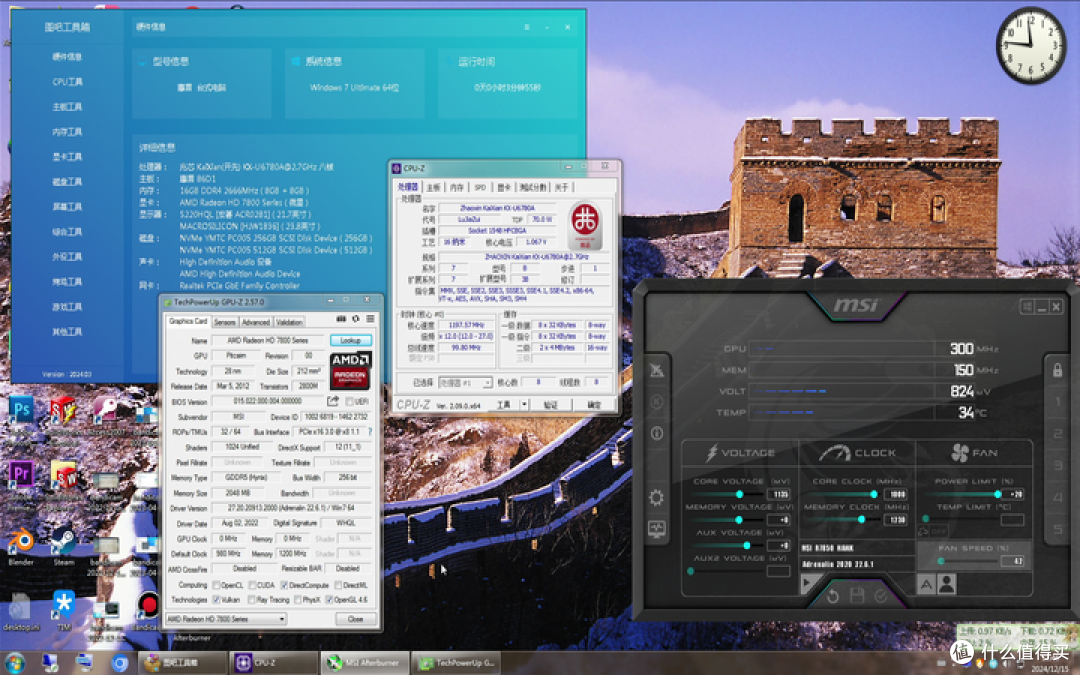Image resolution: width=1080 pixels, height=675 pixels.
Task: Switch to the Sensors tab in GPU-Z
Action: coord(225,322)
